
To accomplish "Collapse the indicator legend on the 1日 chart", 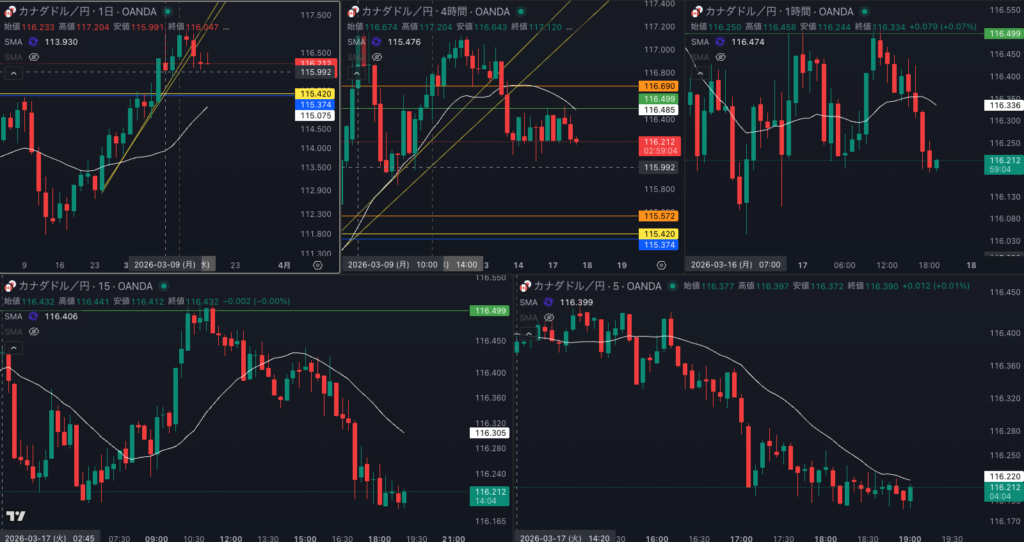I will click(x=13, y=74).
